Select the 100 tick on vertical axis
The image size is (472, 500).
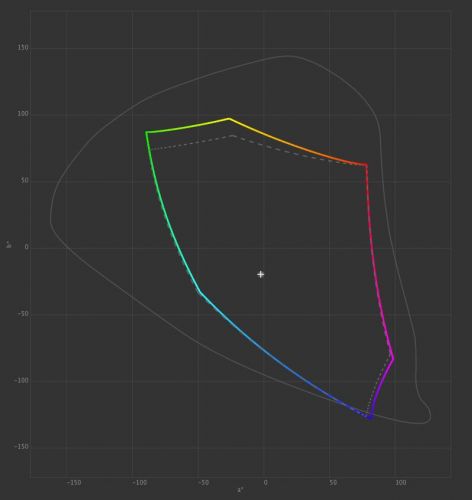(x=23, y=114)
